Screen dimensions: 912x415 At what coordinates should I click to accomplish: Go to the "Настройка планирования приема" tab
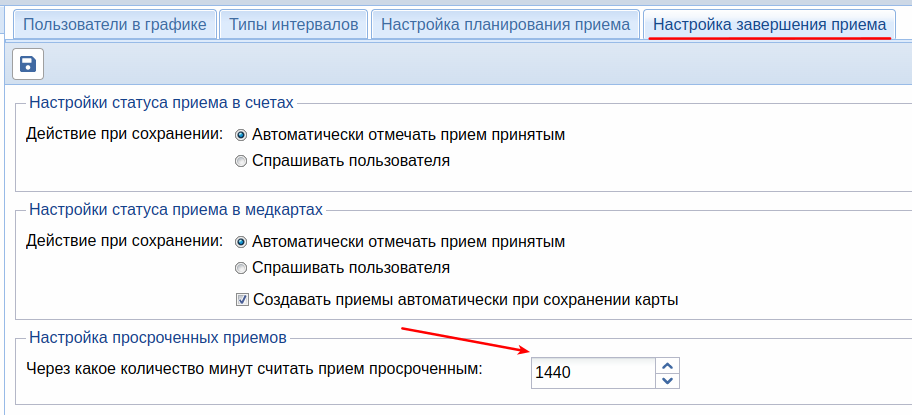point(505,23)
